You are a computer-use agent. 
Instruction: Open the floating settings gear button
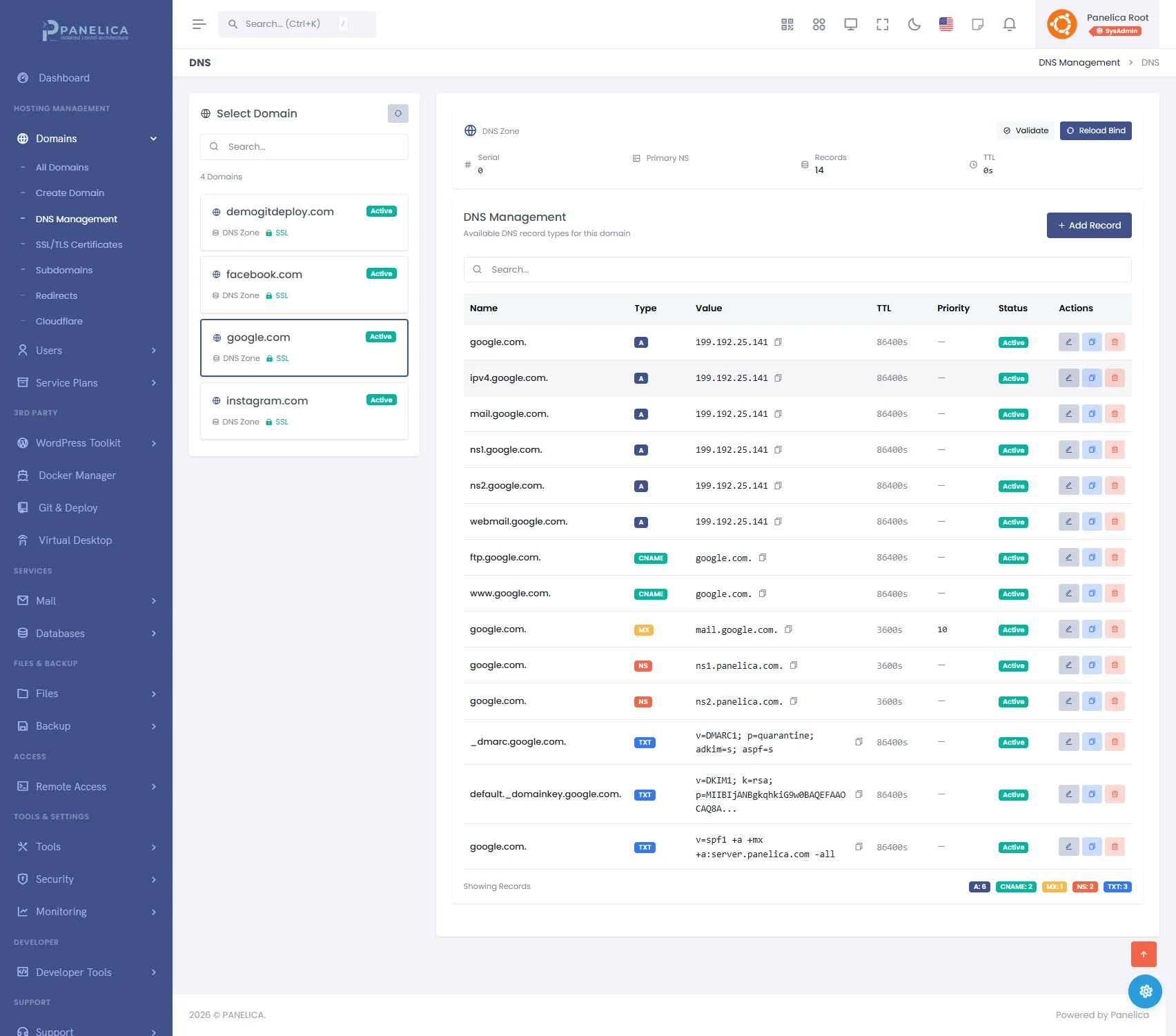[x=1145, y=991]
